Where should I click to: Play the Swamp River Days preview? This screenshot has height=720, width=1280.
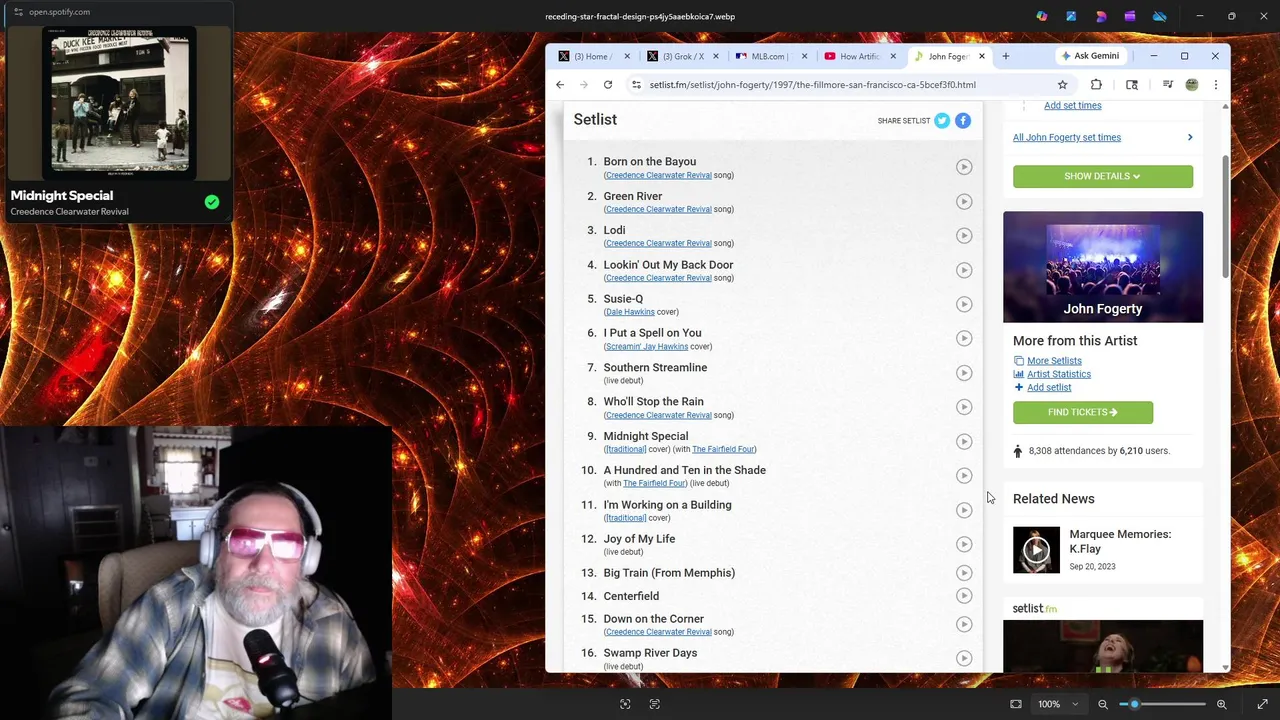pyautogui.click(x=964, y=658)
